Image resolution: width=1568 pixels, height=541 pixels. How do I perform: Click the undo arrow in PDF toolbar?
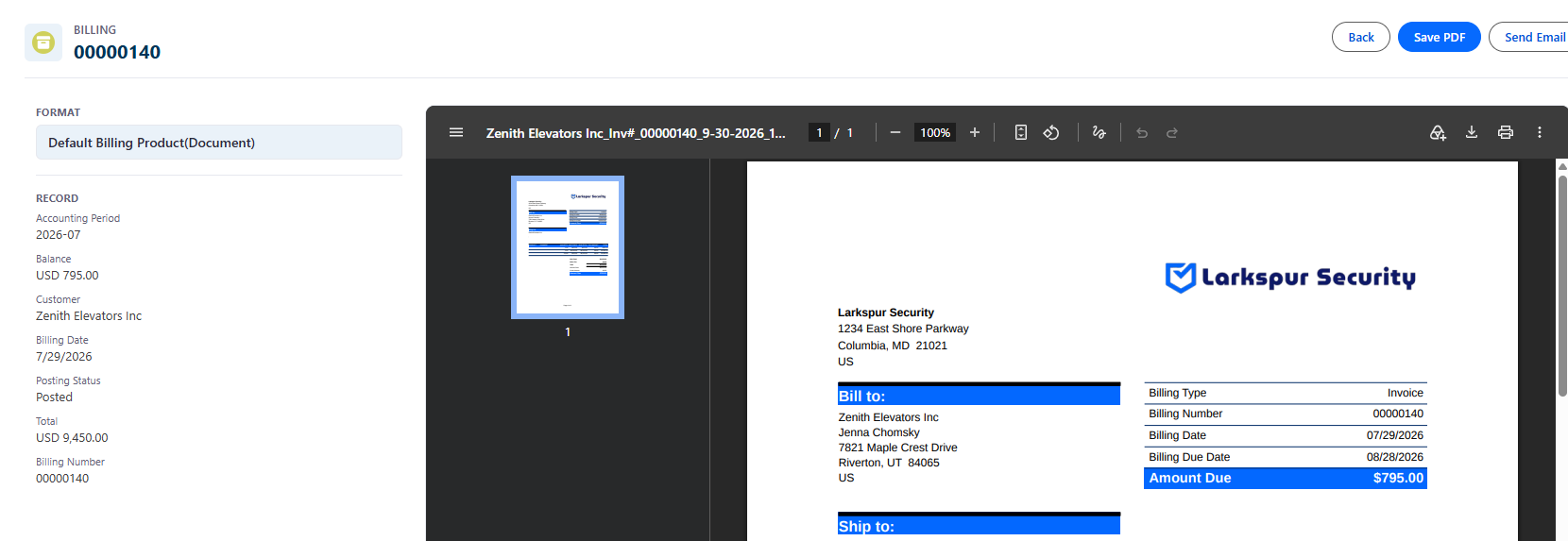(x=1142, y=133)
